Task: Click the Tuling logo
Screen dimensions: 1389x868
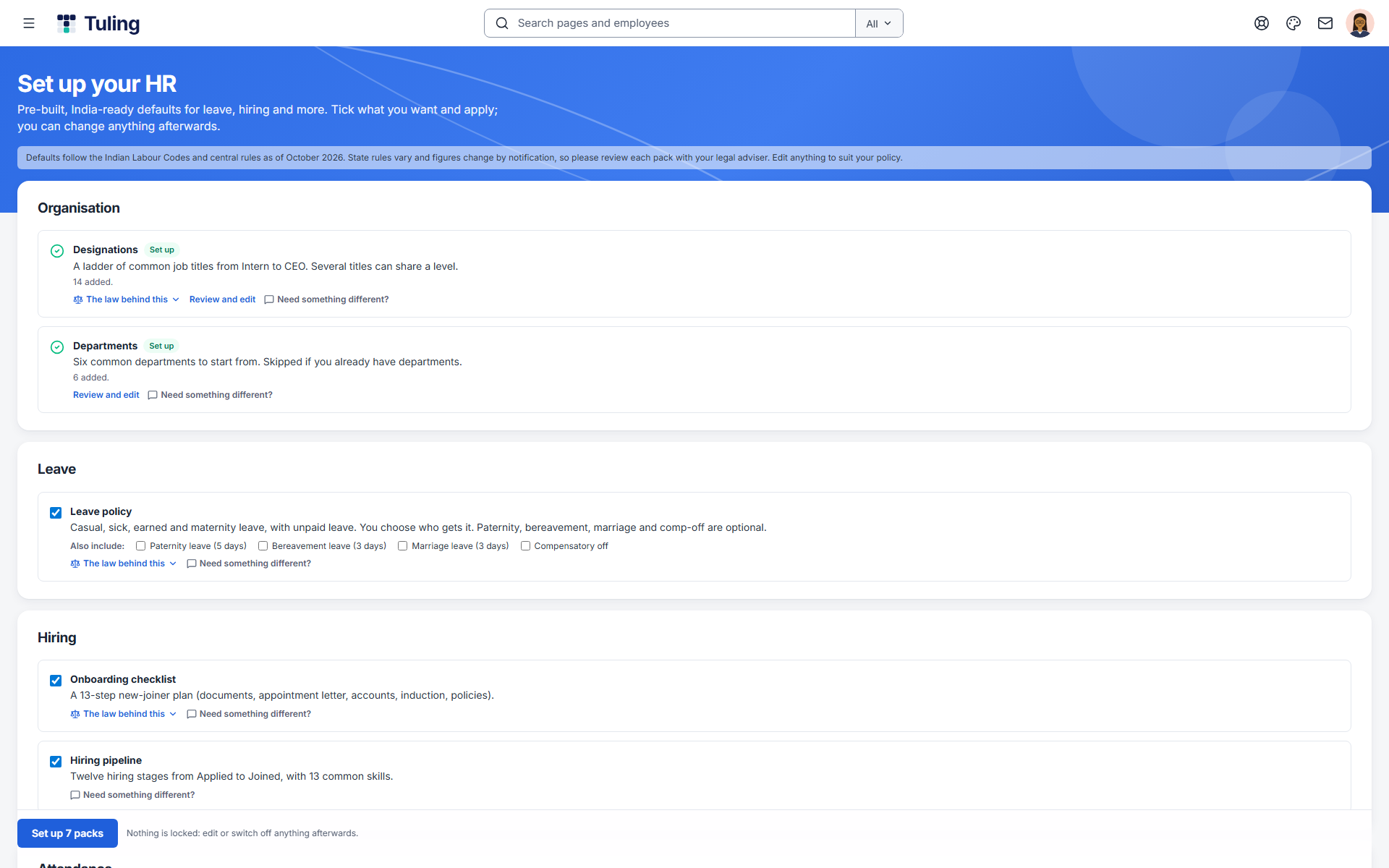Action: (98, 23)
